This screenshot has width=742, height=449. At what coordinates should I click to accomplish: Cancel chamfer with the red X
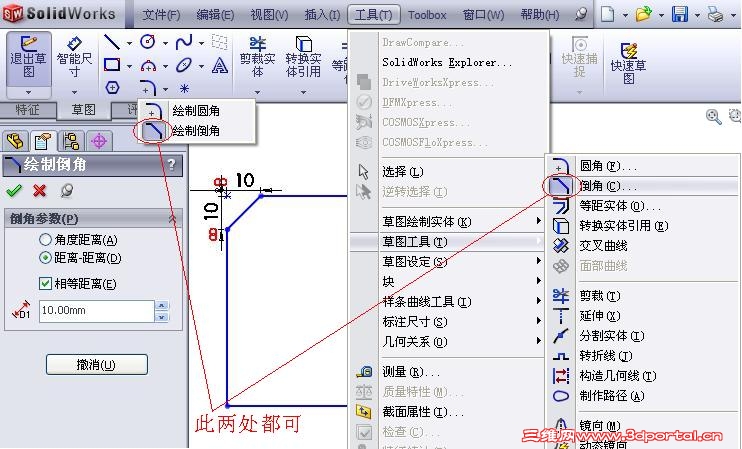click(x=40, y=190)
